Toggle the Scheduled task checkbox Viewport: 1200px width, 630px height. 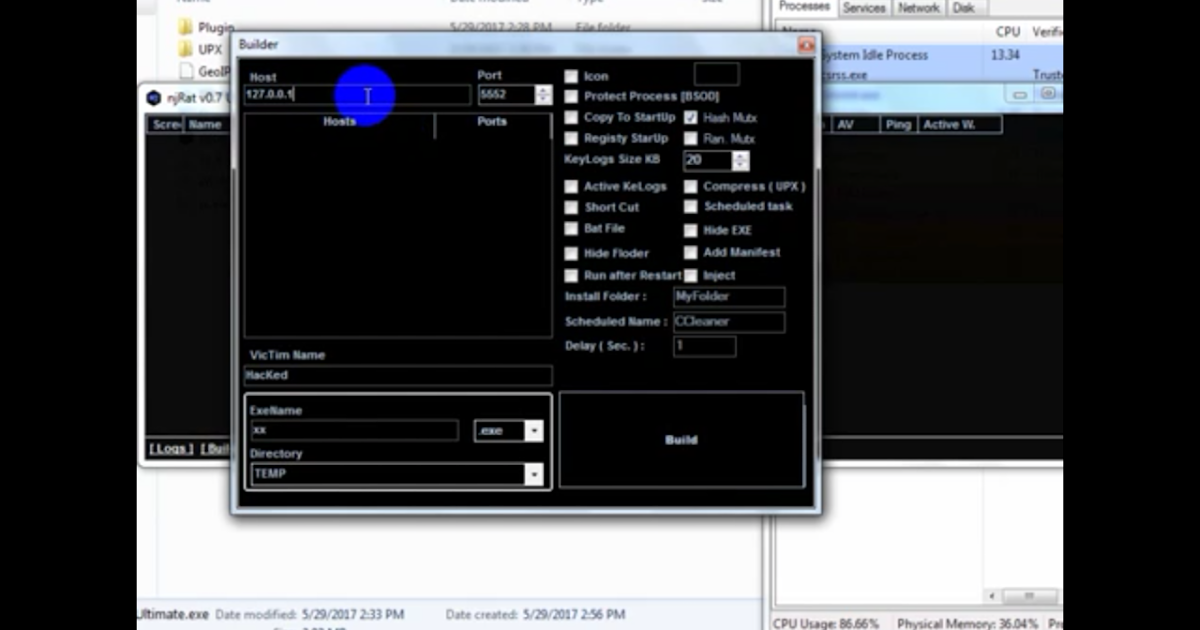[x=690, y=206]
